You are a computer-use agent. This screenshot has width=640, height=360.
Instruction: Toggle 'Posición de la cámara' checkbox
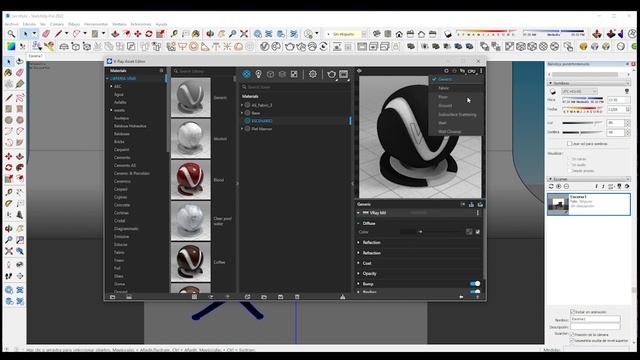click(x=572, y=334)
